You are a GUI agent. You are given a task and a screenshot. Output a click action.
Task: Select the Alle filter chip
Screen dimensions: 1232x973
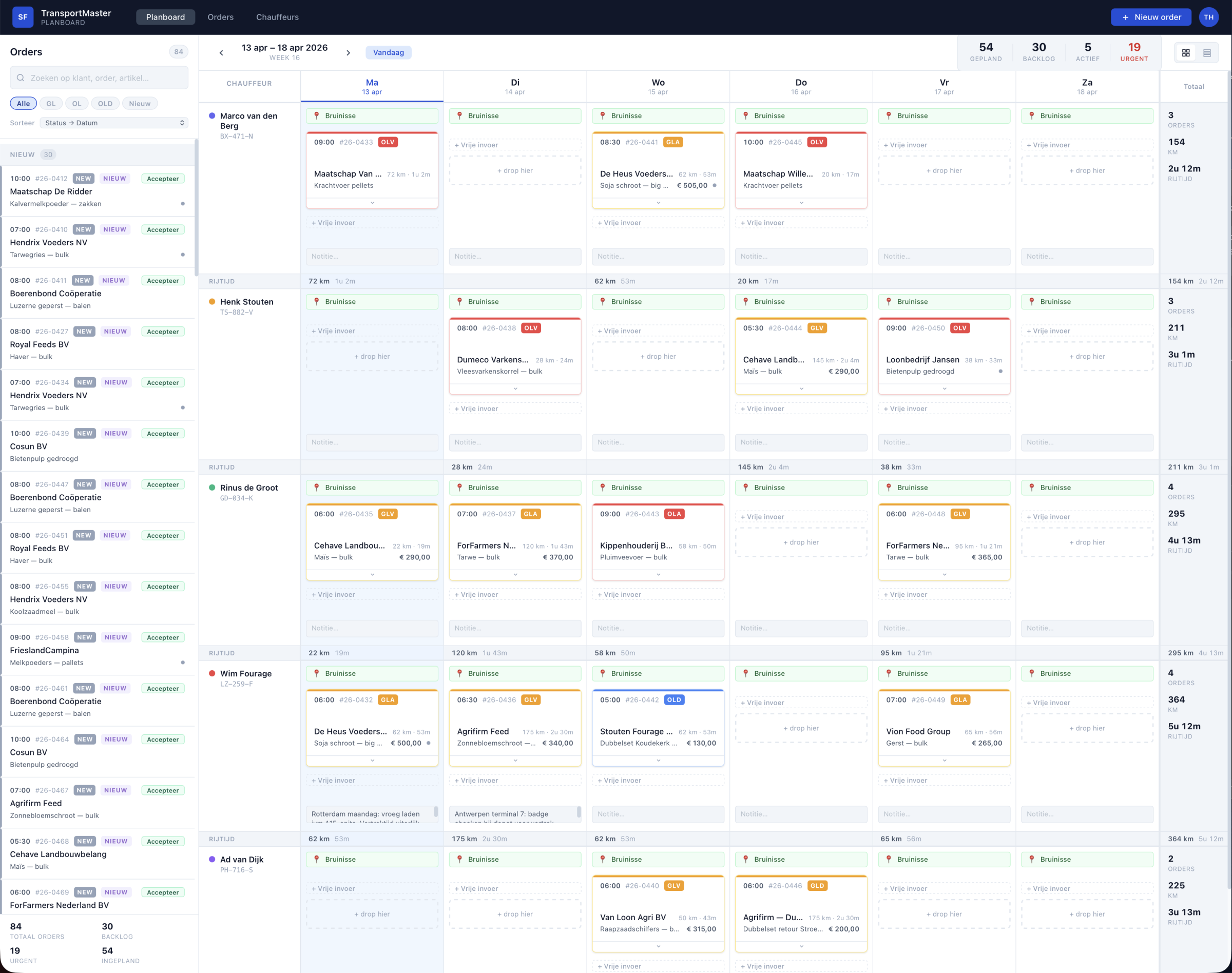pyautogui.click(x=24, y=104)
